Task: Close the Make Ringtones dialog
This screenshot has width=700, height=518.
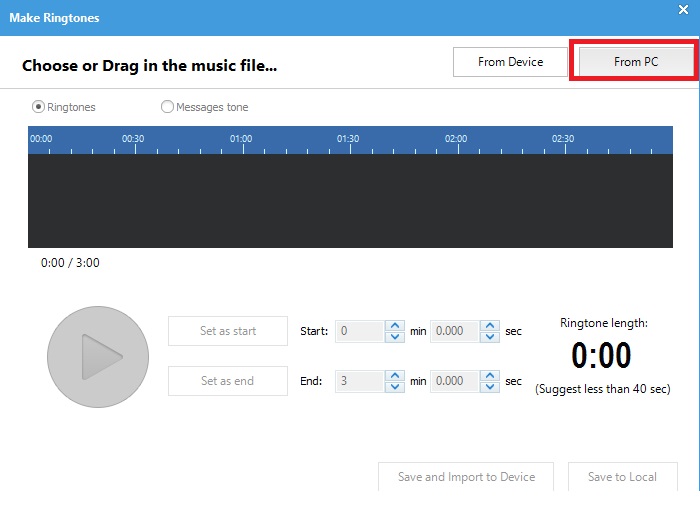Action: click(684, 10)
